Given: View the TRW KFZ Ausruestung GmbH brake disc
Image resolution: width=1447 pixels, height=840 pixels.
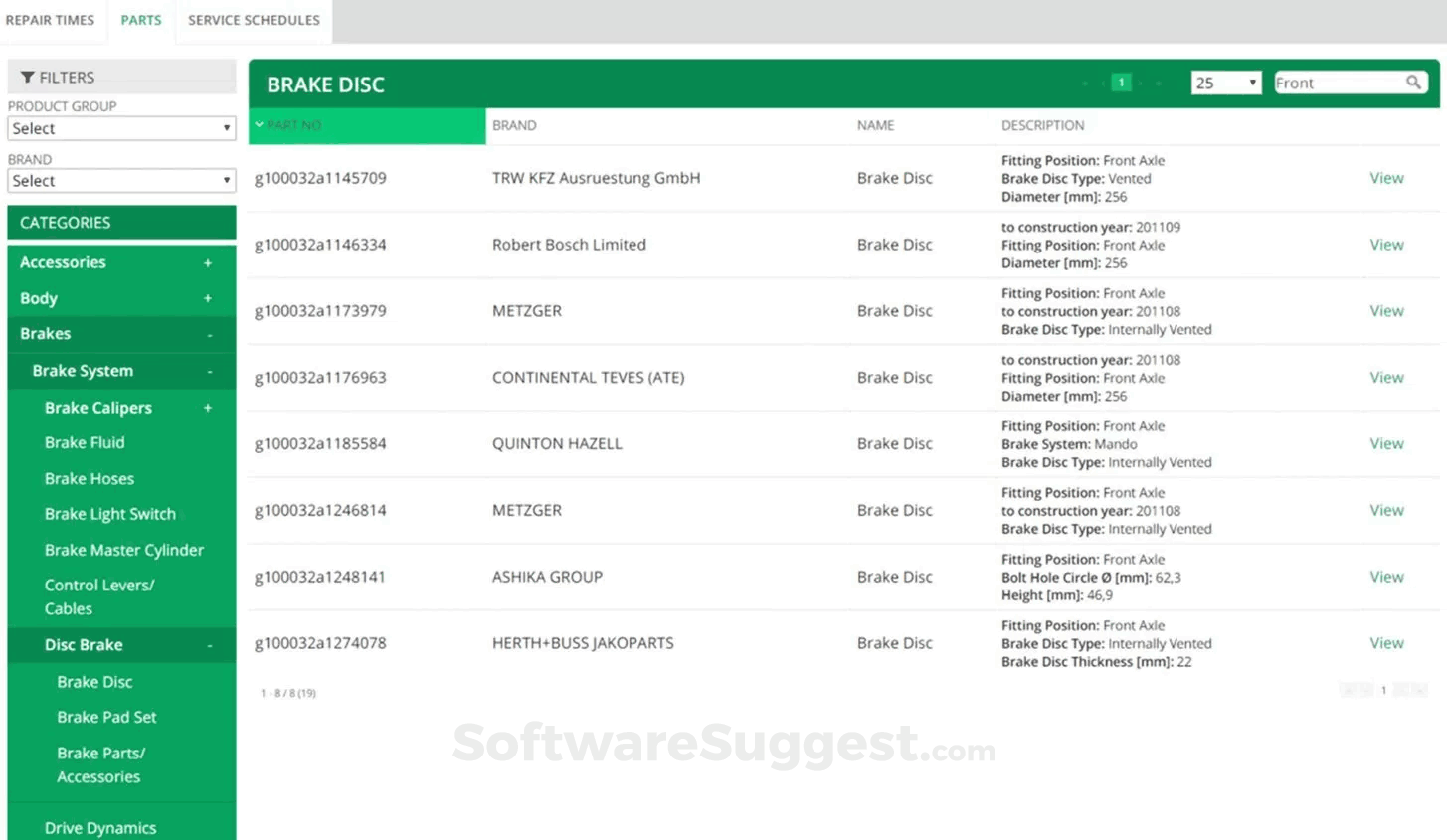Looking at the screenshot, I should [1386, 178].
